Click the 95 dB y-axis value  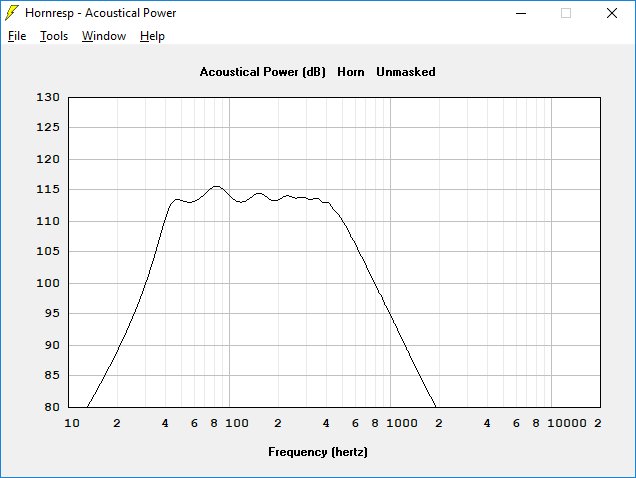(52, 313)
